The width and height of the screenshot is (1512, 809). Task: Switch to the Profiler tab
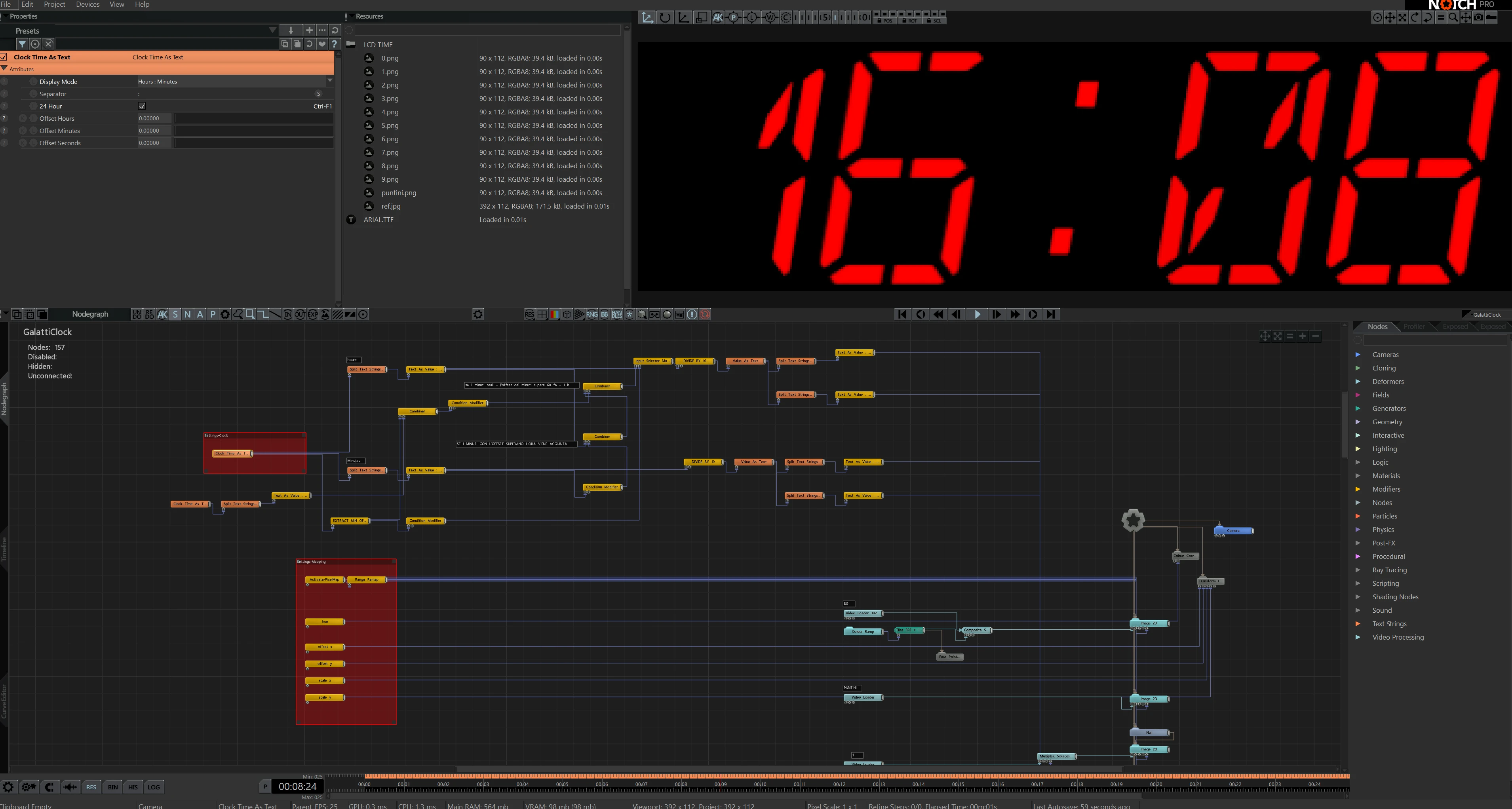pyautogui.click(x=1413, y=327)
